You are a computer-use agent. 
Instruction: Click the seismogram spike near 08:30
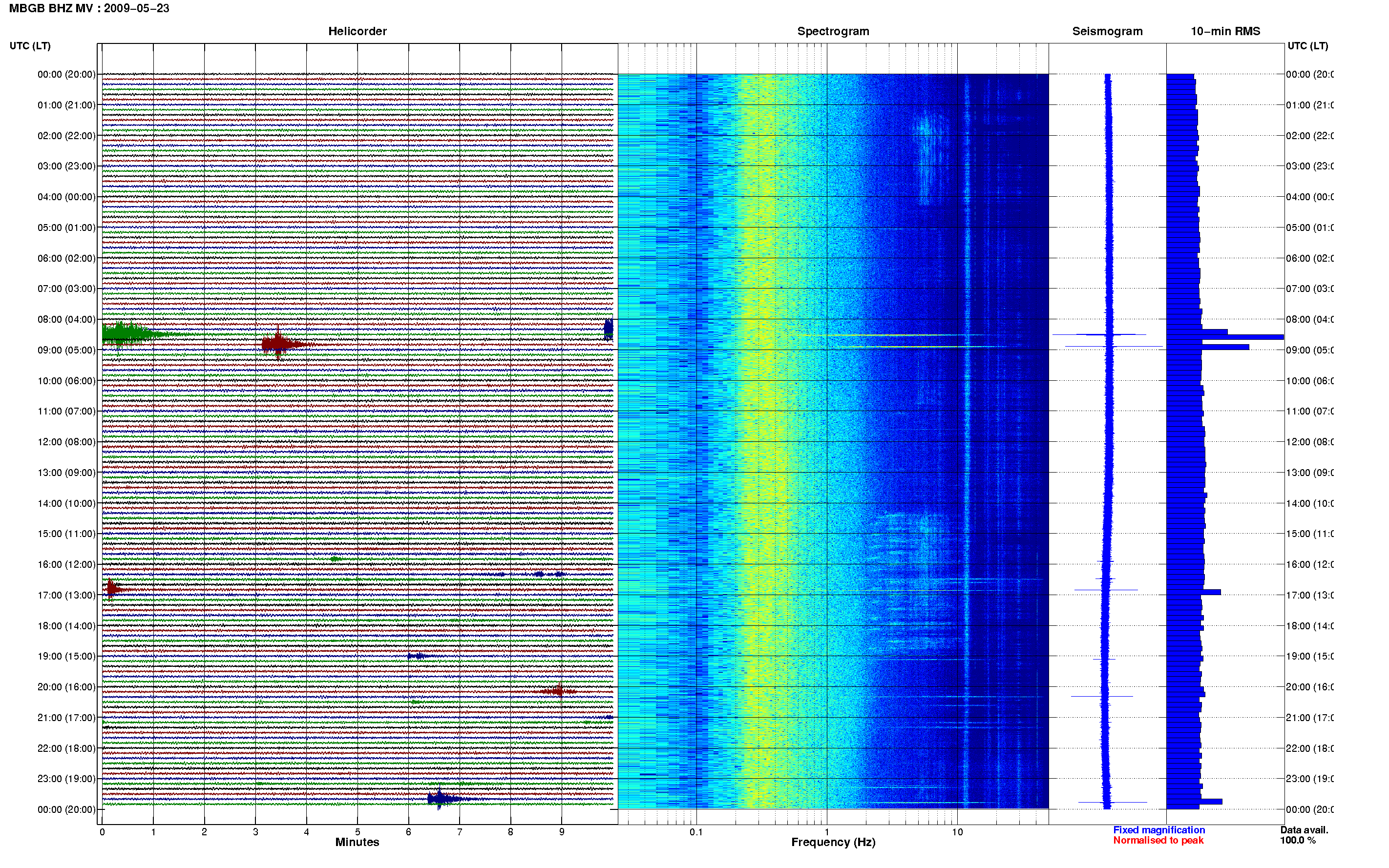(1099, 334)
